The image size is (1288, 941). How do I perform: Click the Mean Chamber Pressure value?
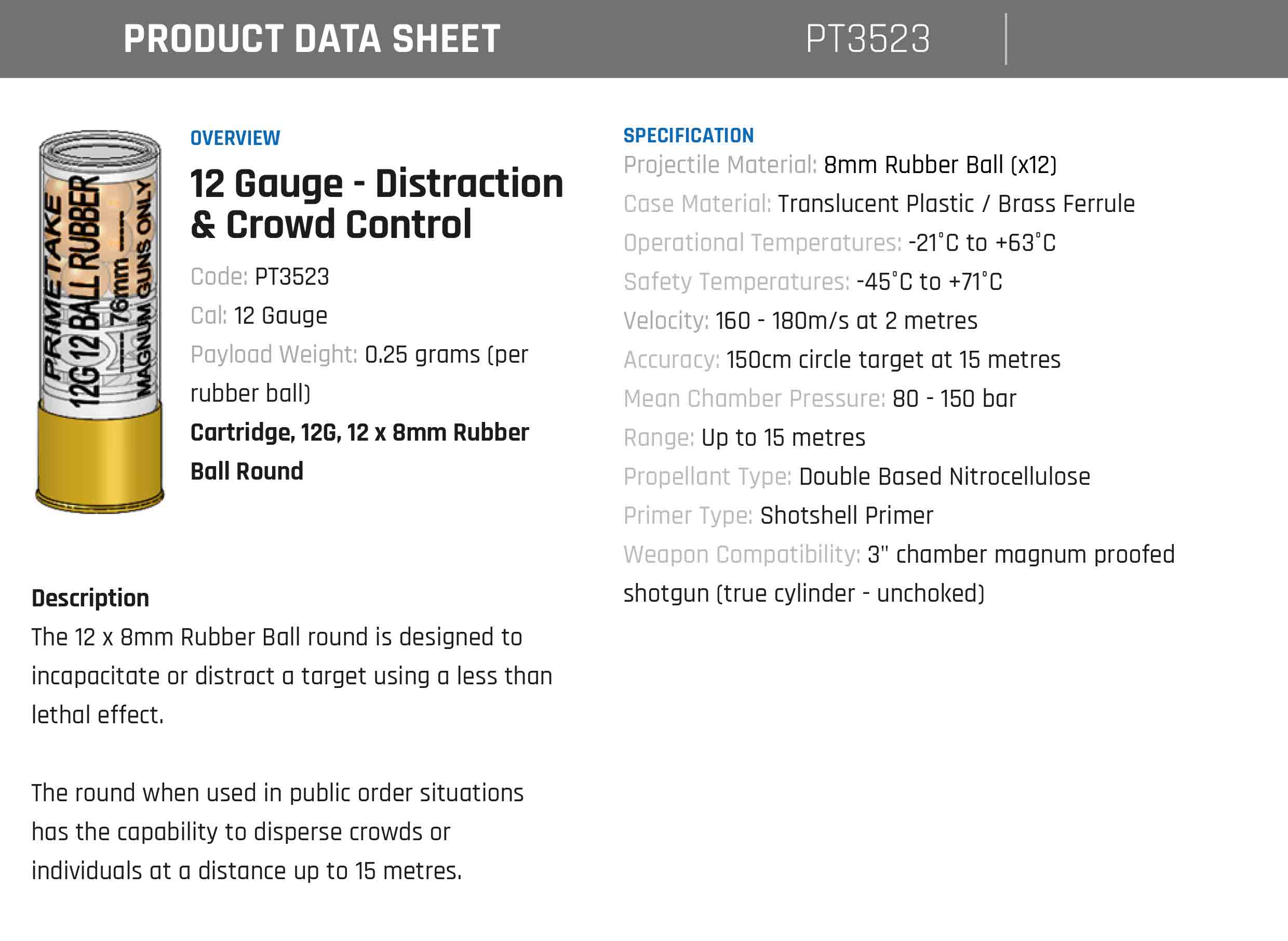pos(955,399)
